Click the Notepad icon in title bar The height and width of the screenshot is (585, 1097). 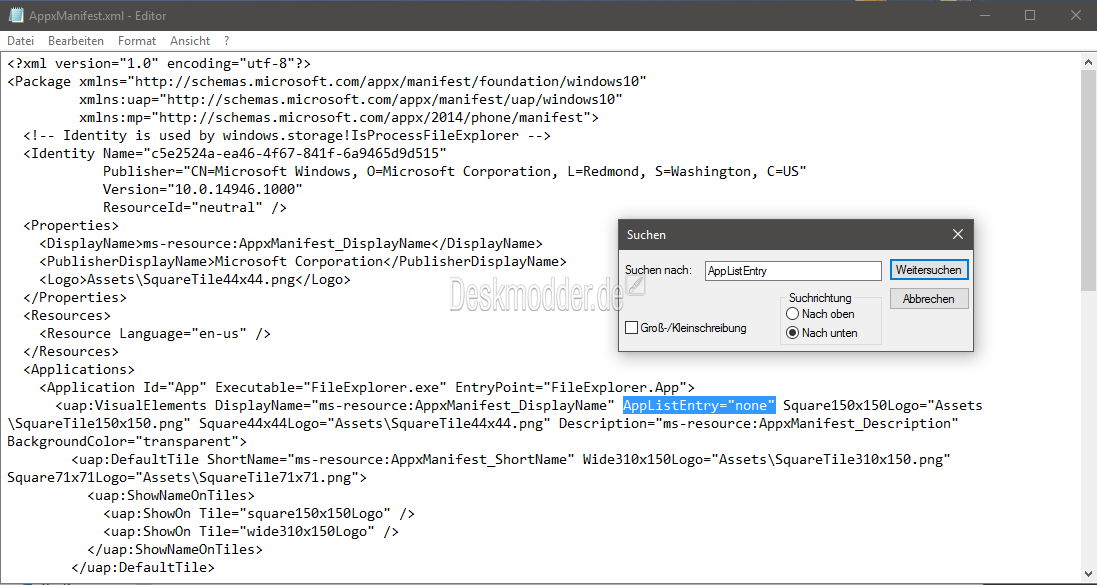pos(15,15)
